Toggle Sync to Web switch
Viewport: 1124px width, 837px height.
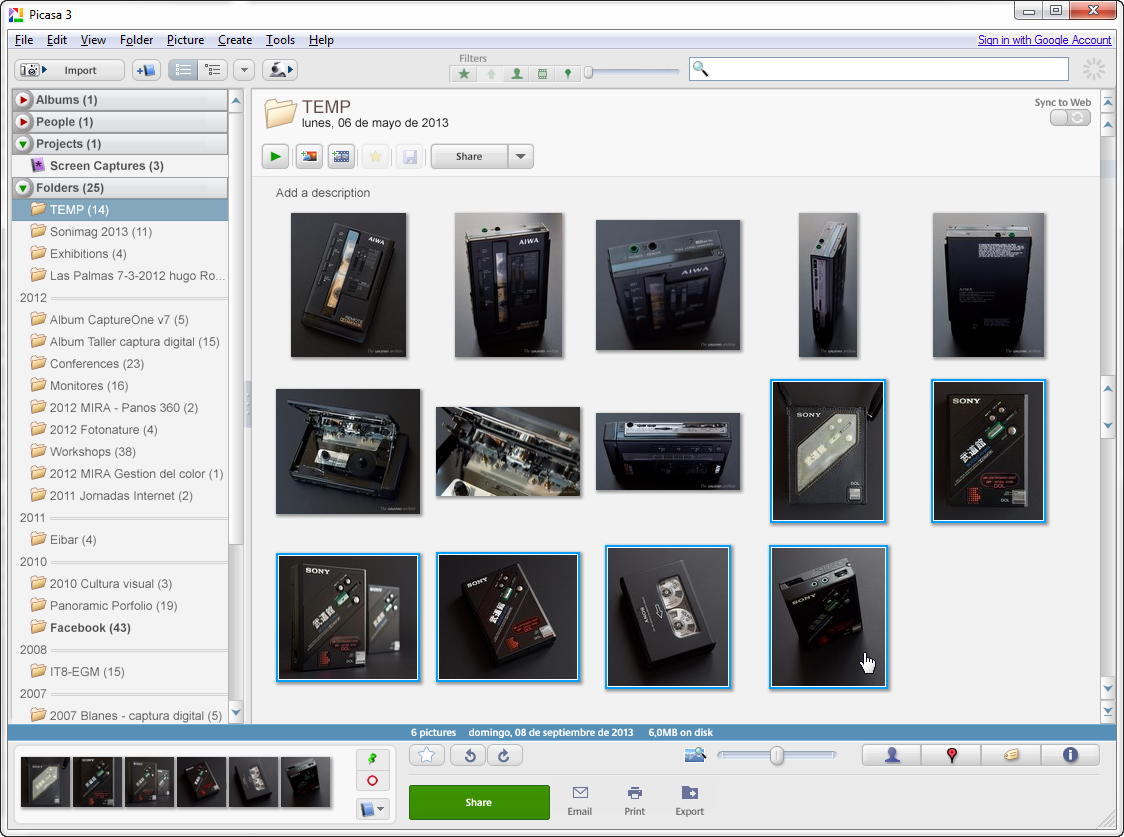click(1070, 118)
